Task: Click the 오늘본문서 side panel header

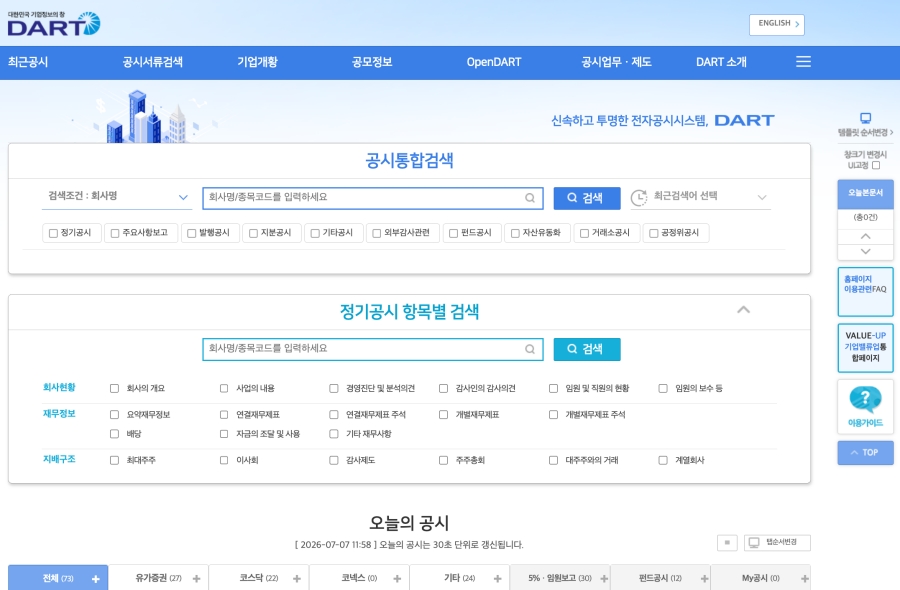Action: 865,193
